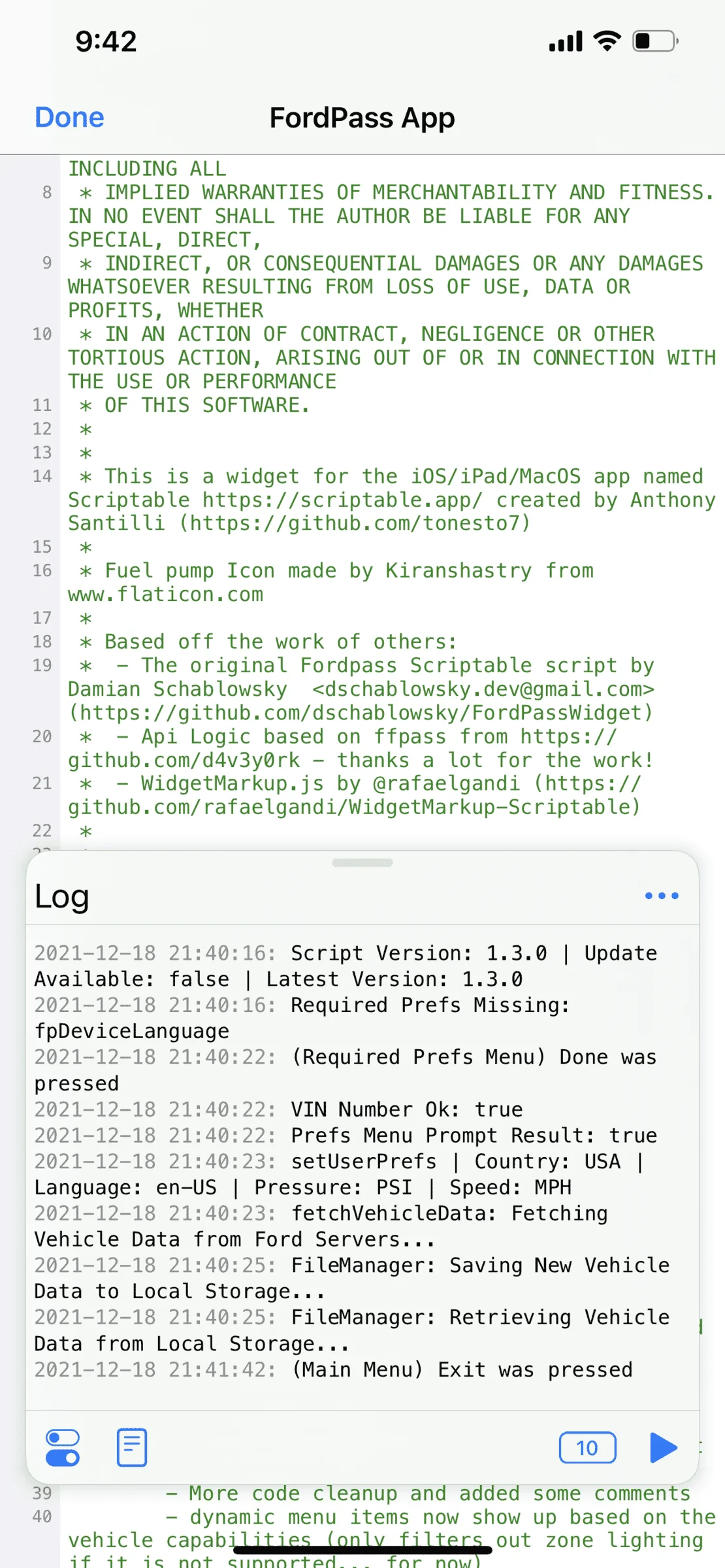725x1568 pixels.
Task: Tap 'Fuel pump Icon made by Kiranshastry' text
Action: [319, 570]
